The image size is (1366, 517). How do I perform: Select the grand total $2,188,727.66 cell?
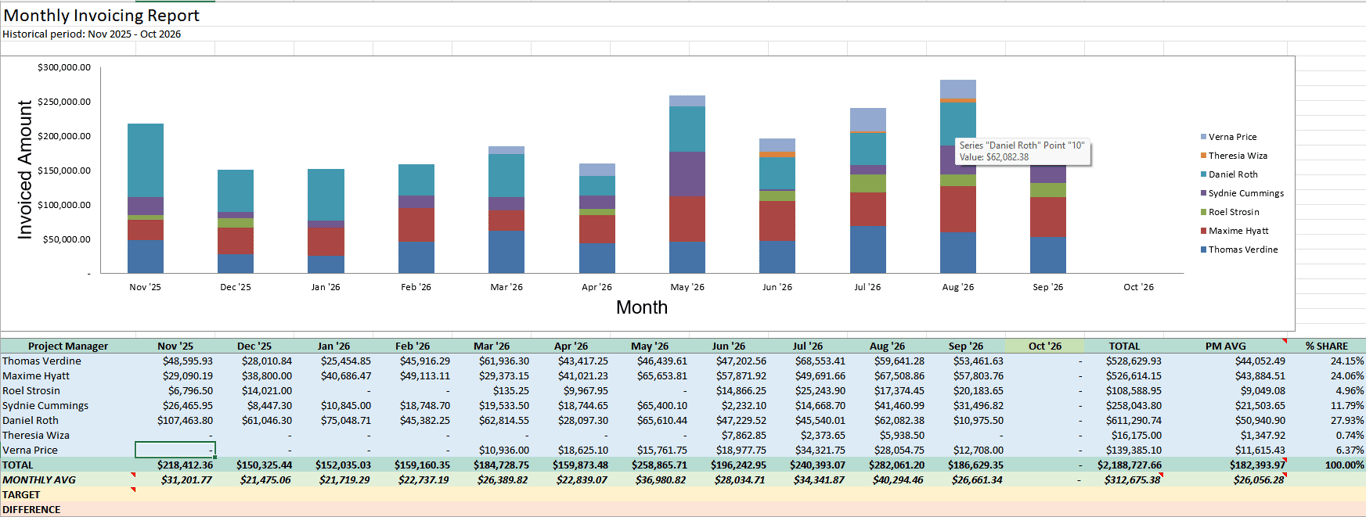pyautogui.click(x=1126, y=466)
